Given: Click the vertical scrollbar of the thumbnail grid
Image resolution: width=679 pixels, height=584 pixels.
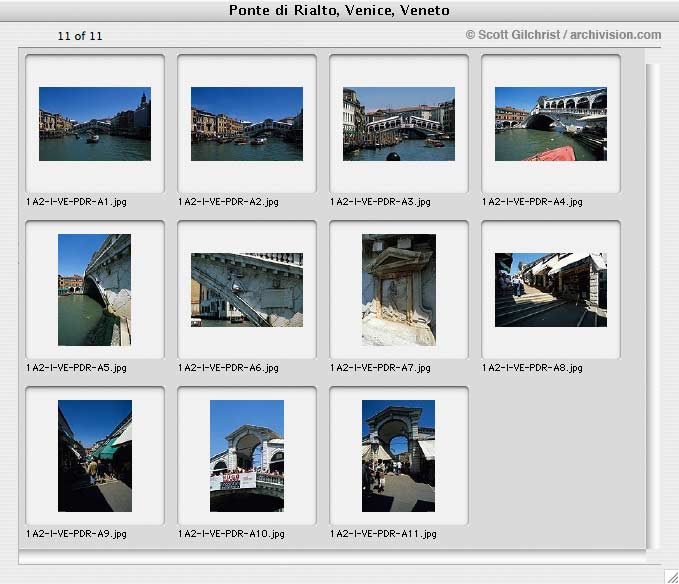Looking at the screenshot, I should (653, 307).
